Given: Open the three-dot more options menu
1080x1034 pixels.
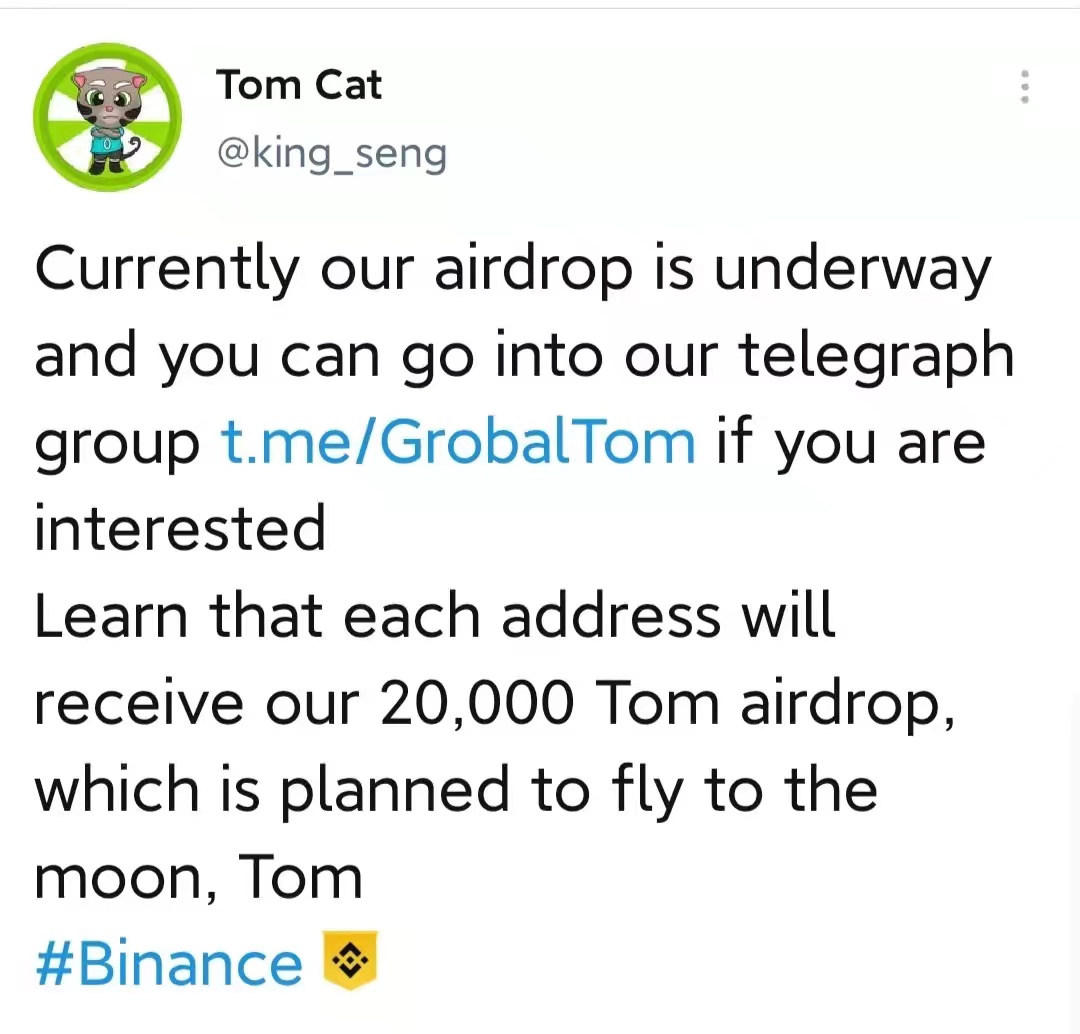Looking at the screenshot, I should (x=1024, y=87).
